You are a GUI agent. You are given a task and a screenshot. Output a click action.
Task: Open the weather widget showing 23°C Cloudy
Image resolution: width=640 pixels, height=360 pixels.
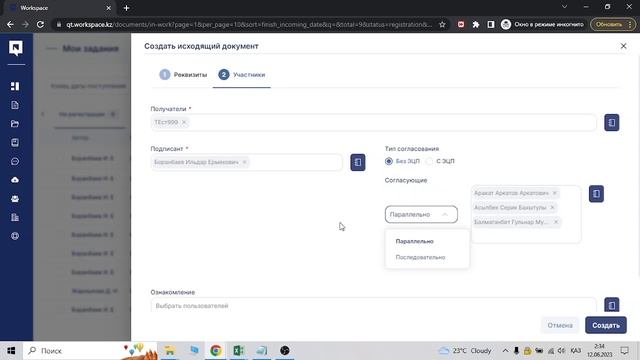click(464, 350)
